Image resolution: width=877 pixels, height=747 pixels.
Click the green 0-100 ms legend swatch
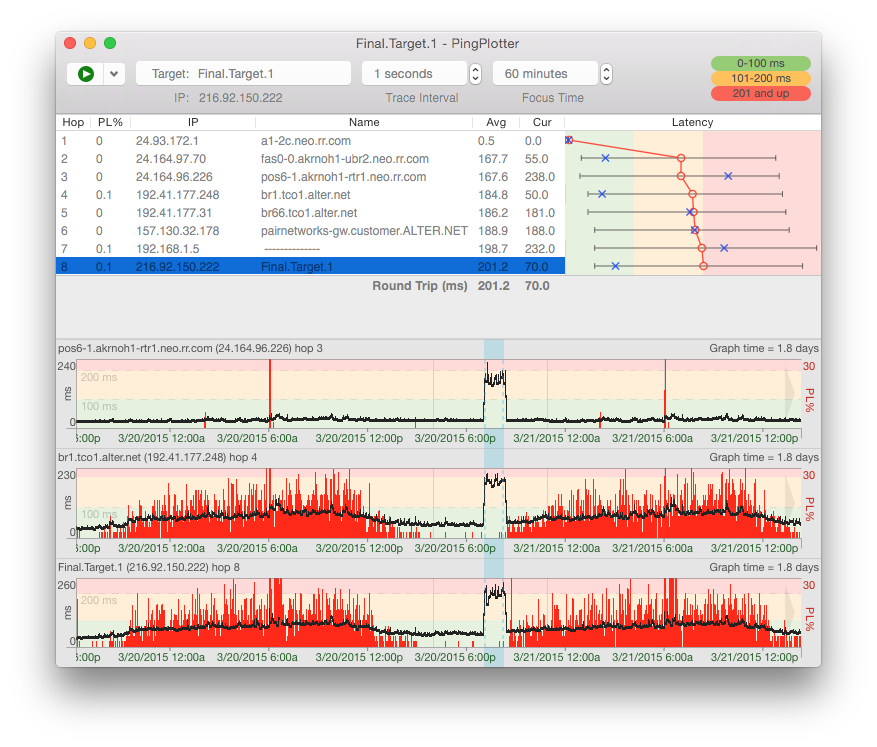coord(760,63)
